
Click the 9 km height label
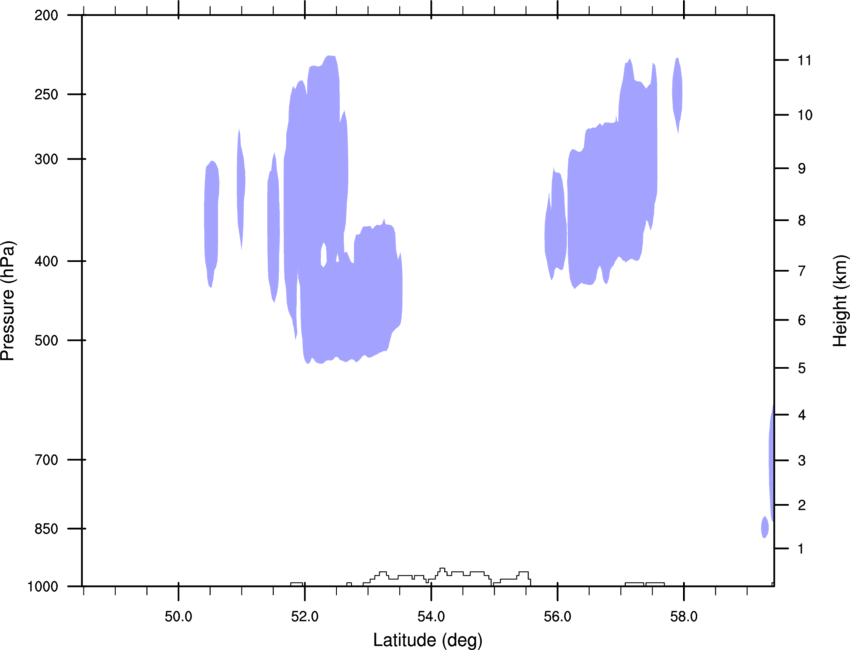tap(802, 169)
